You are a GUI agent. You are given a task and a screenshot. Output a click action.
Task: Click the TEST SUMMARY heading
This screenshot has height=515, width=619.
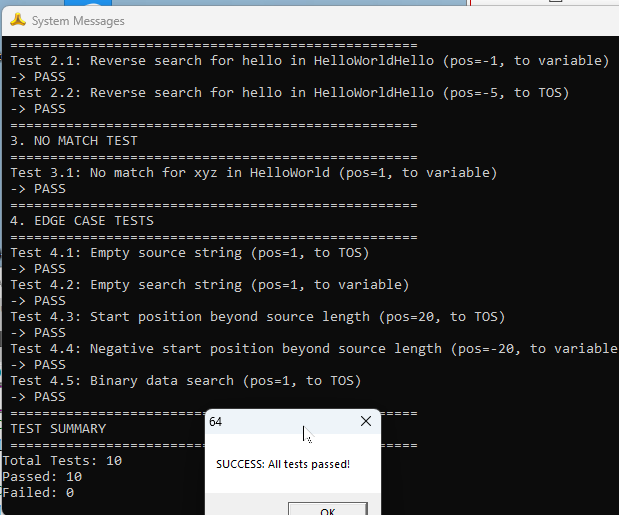[58, 429]
